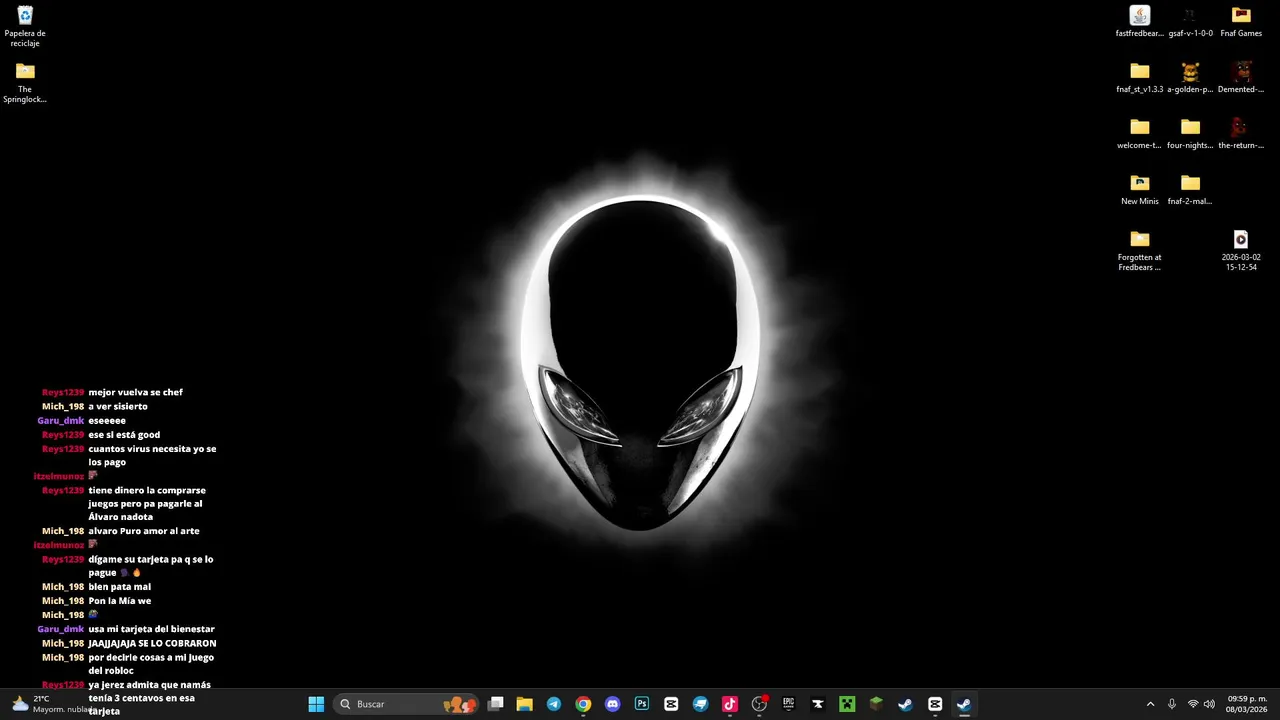Image resolution: width=1280 pixels, height=720 pixels.
Task: Select the the-return-... game icon
Action: click(x=1241, y=134)
